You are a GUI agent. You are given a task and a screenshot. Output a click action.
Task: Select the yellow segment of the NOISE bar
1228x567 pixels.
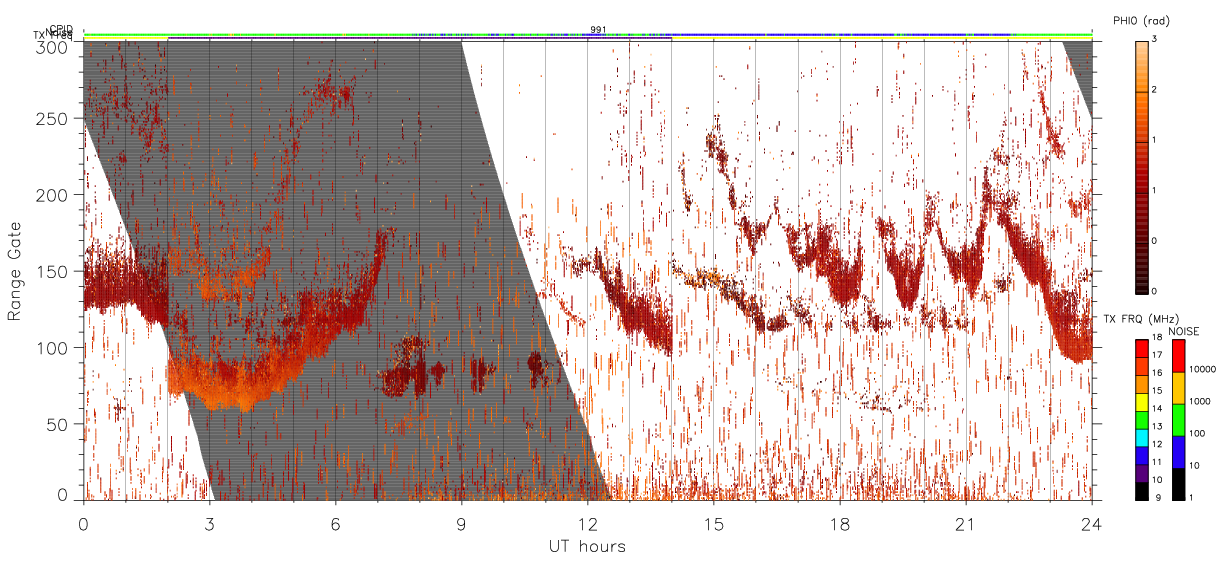pos(1178,388)
